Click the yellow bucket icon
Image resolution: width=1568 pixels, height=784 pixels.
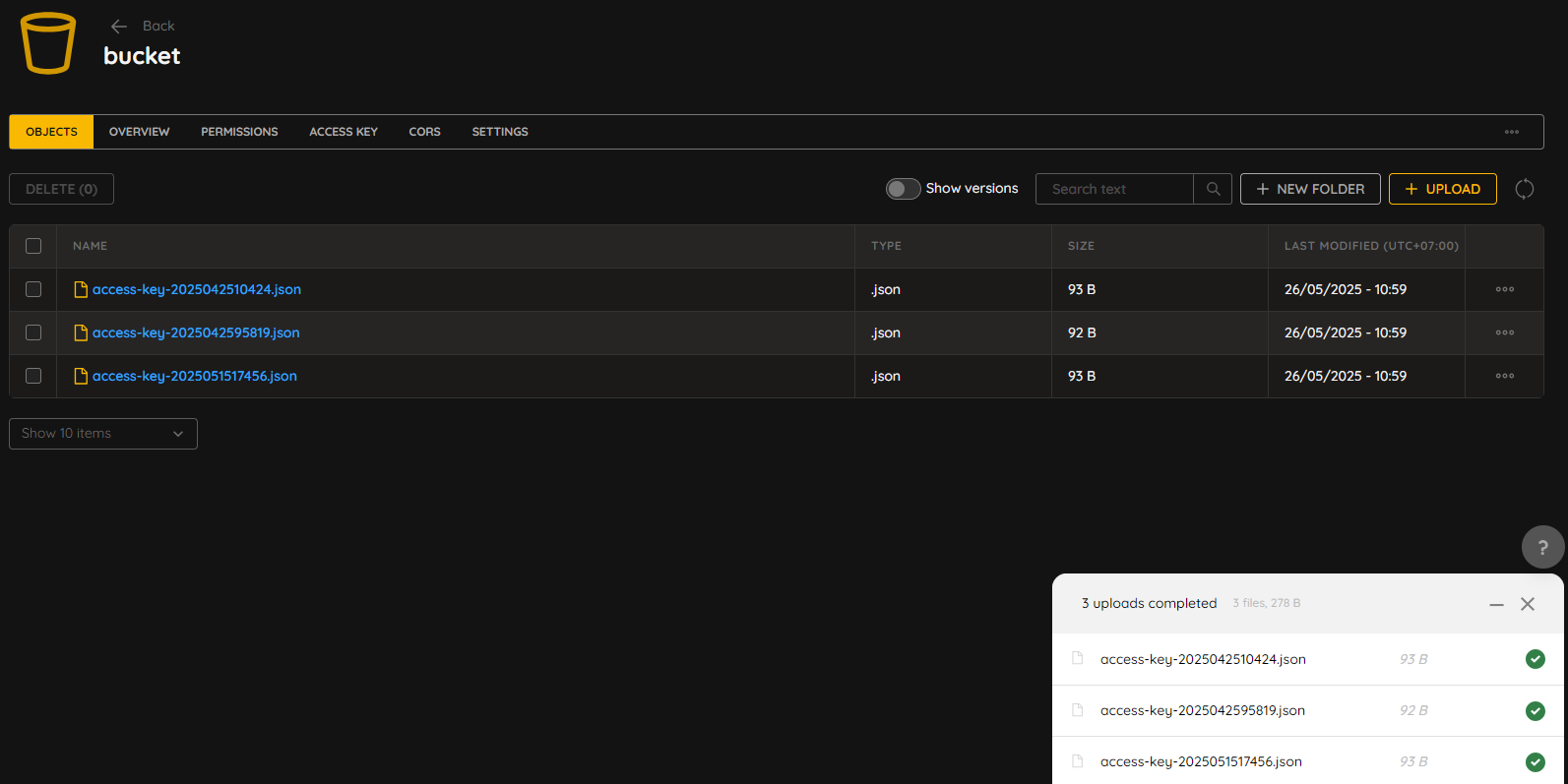pos(48,43)
